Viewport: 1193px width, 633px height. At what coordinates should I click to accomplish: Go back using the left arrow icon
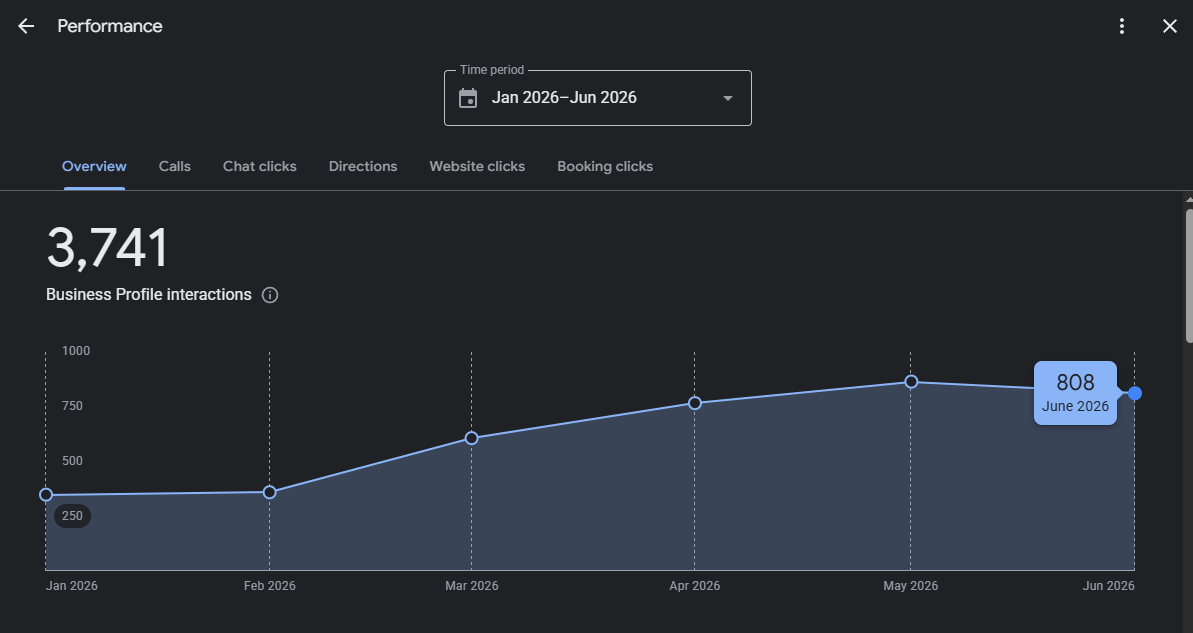point(26,26)
